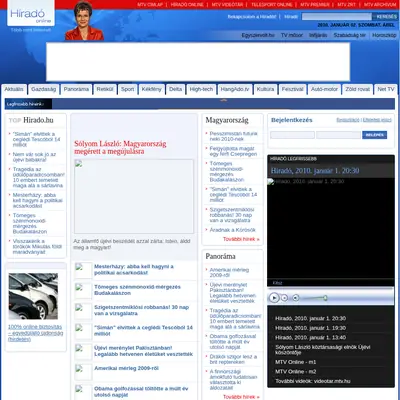Focus the second login input field
Viewport: 400px width, 400px height.
click(x=338, y=135)
